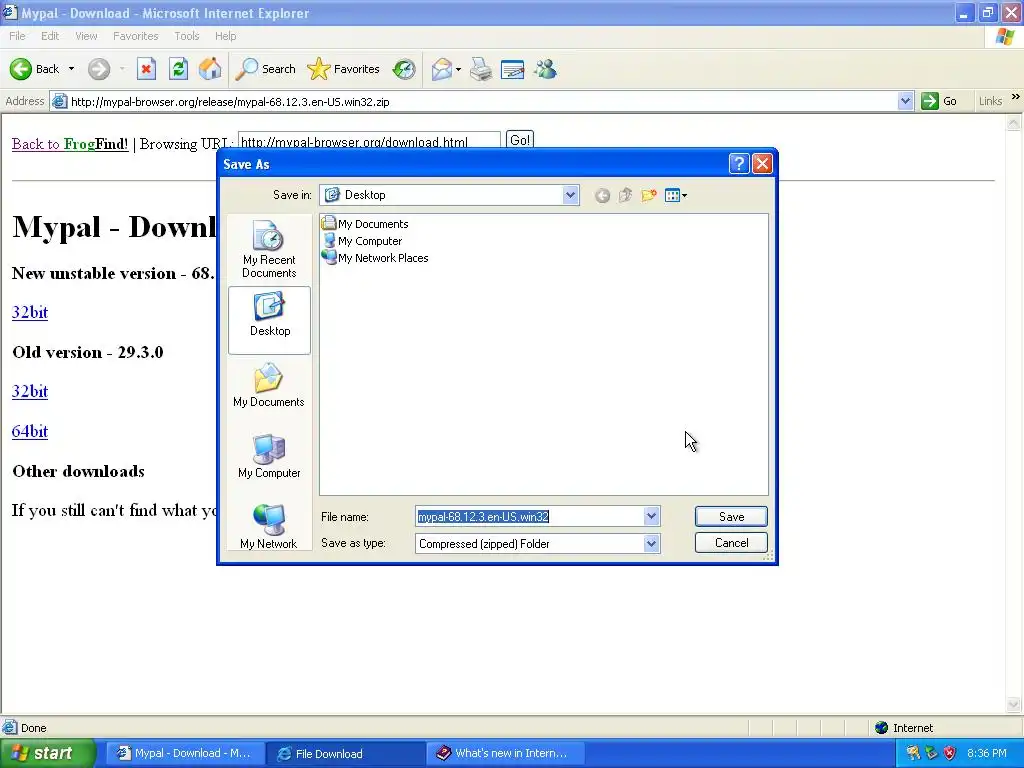Click the 8:36 PM system clock
1024x768 pixels.
[987, 753]
